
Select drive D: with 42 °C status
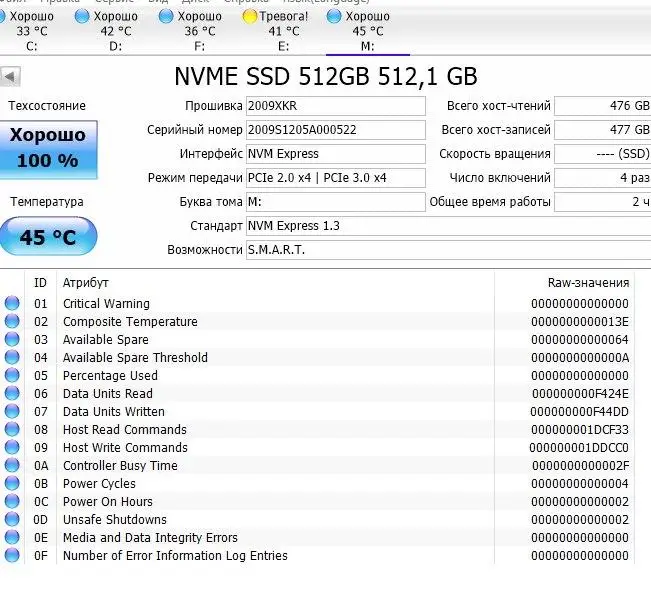pos(115,31)
